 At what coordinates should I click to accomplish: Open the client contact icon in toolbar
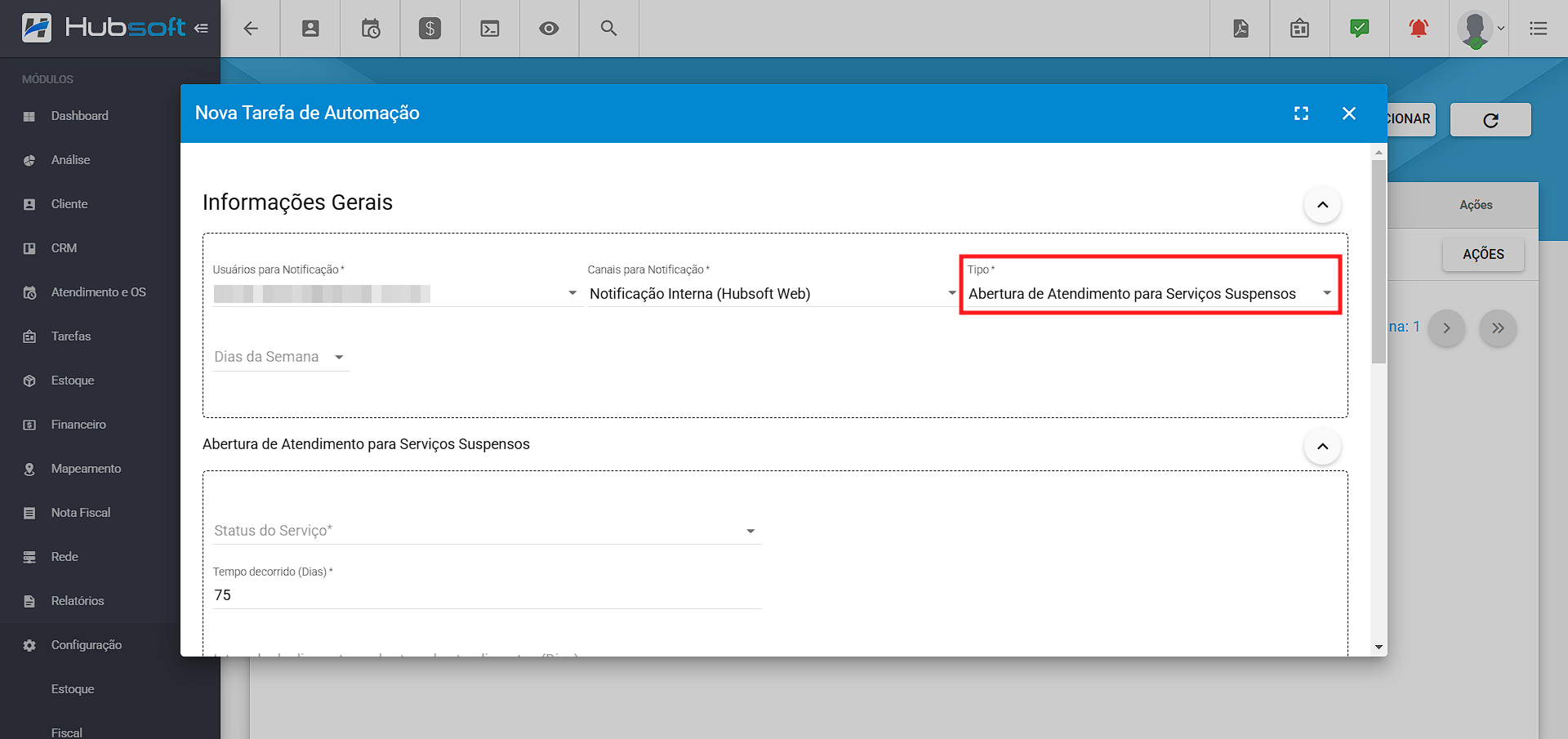coord(310,29)
